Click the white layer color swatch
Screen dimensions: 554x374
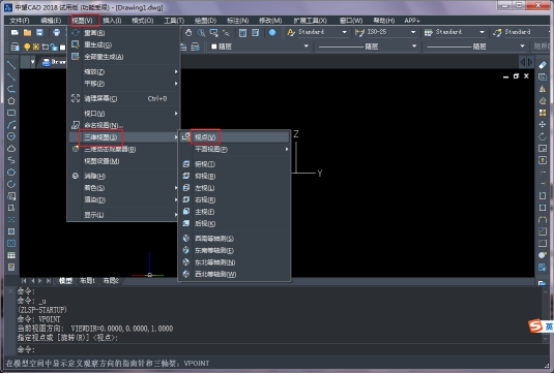(63, 47)
